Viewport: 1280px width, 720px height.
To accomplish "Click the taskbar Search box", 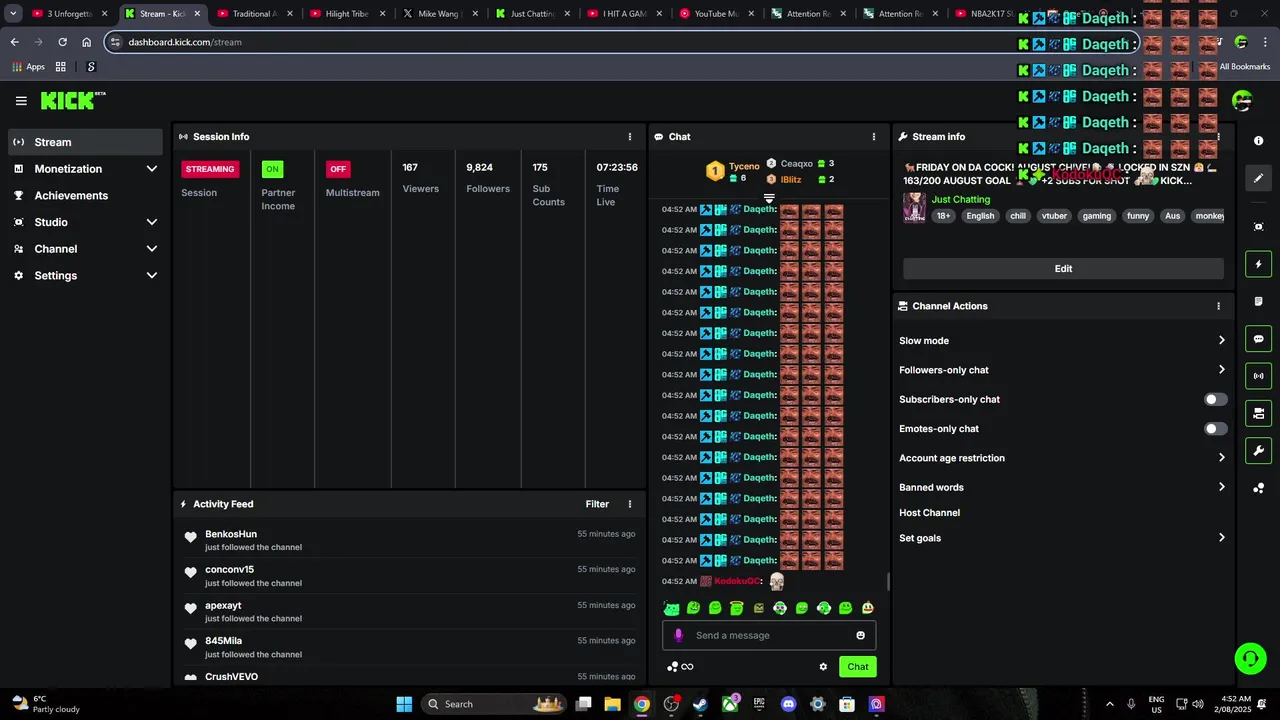I will coord(494,704).
